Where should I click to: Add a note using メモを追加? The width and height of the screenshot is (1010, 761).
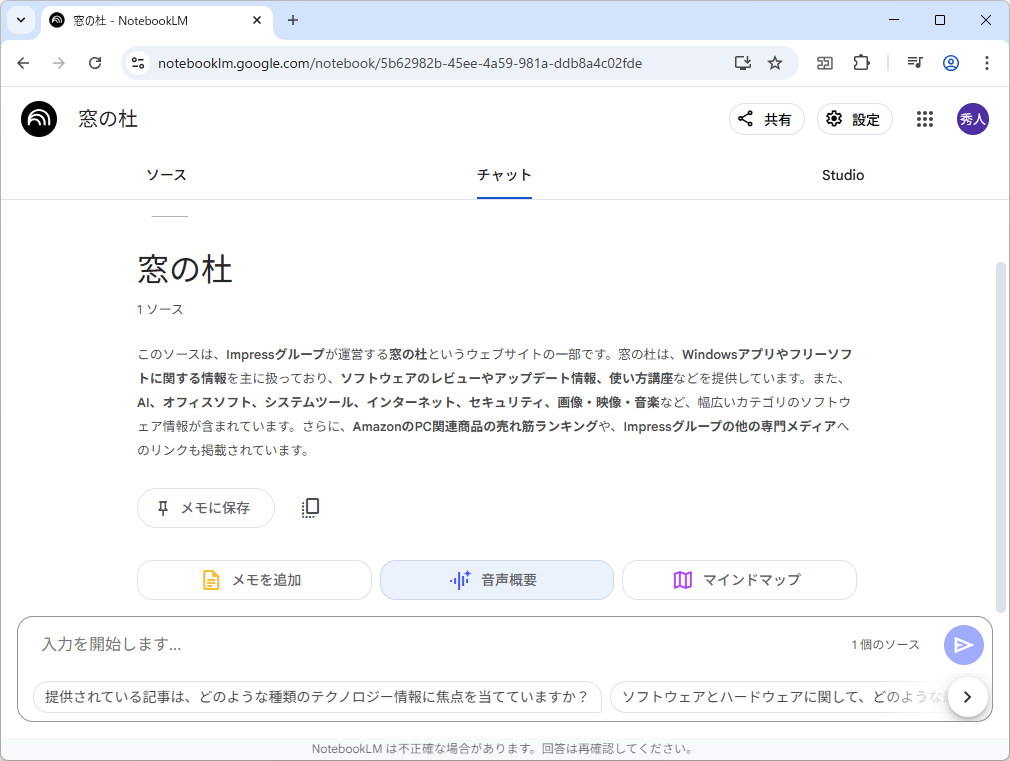(x=254, y=580)
